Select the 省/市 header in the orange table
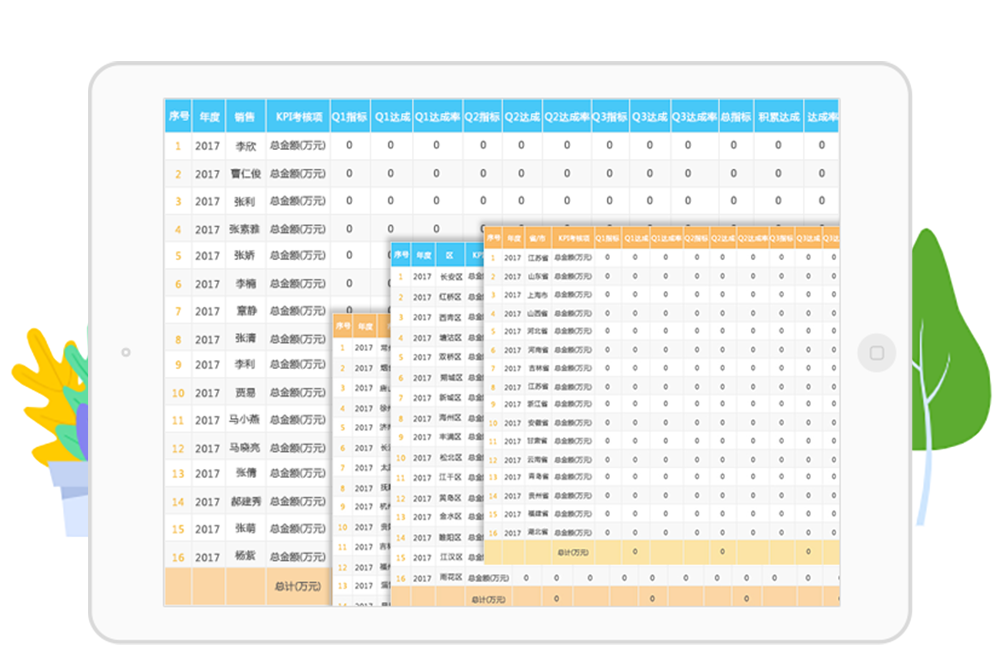The image size is (1000, 667). point(537,240)
